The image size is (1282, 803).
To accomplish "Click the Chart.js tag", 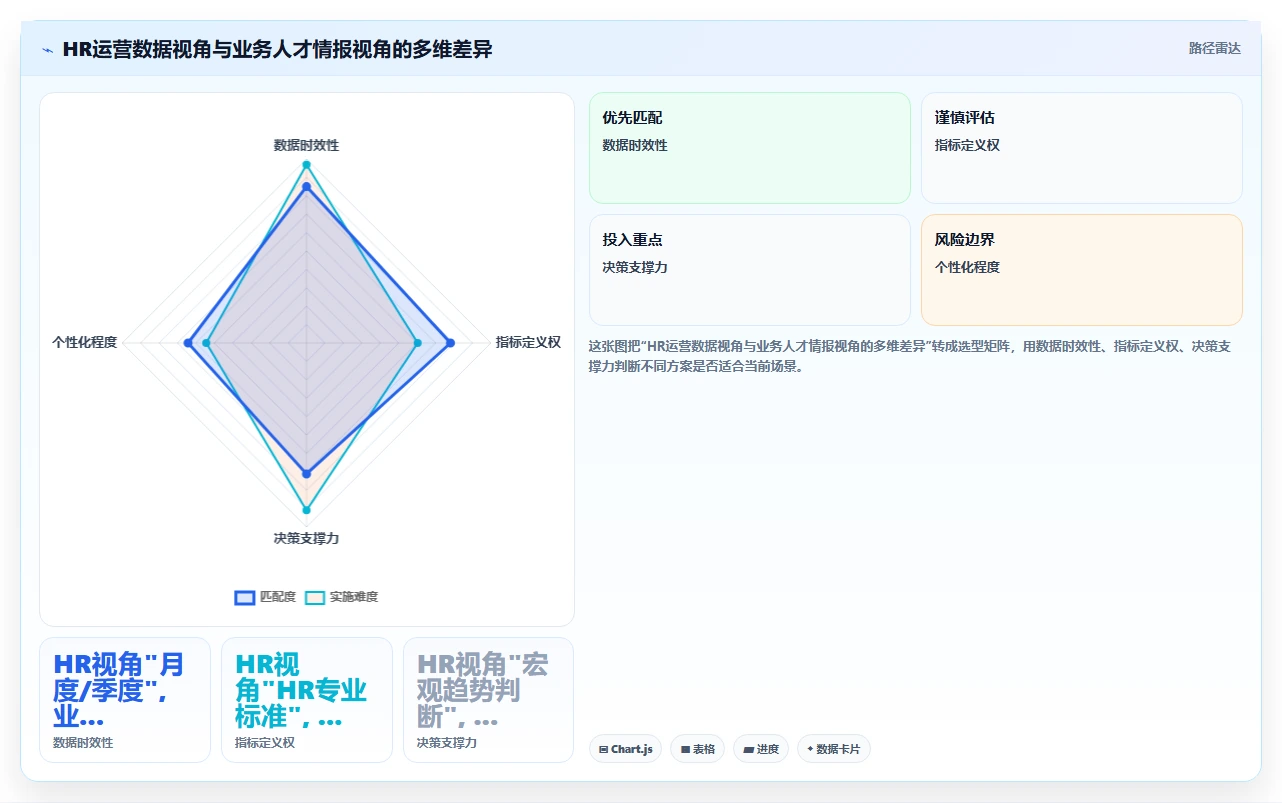I will pyautogui.click(x=625, y=749).
